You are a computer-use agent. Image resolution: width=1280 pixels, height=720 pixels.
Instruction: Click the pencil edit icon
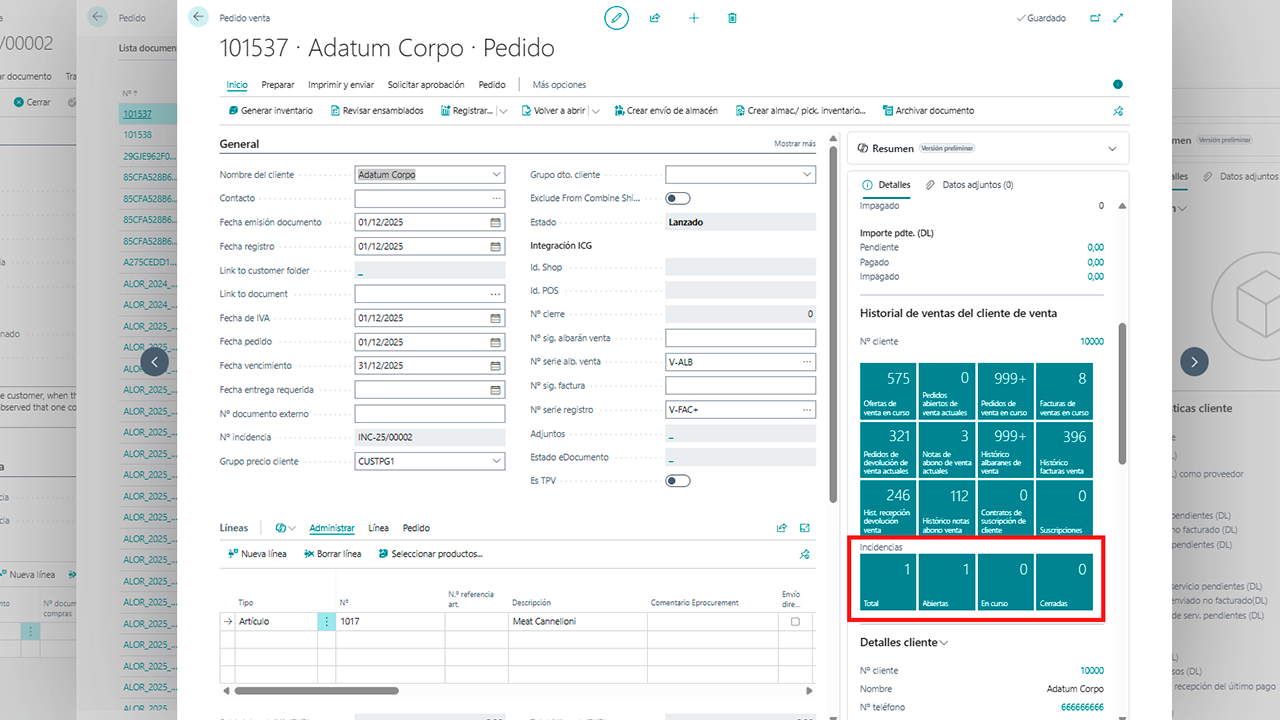617,18
